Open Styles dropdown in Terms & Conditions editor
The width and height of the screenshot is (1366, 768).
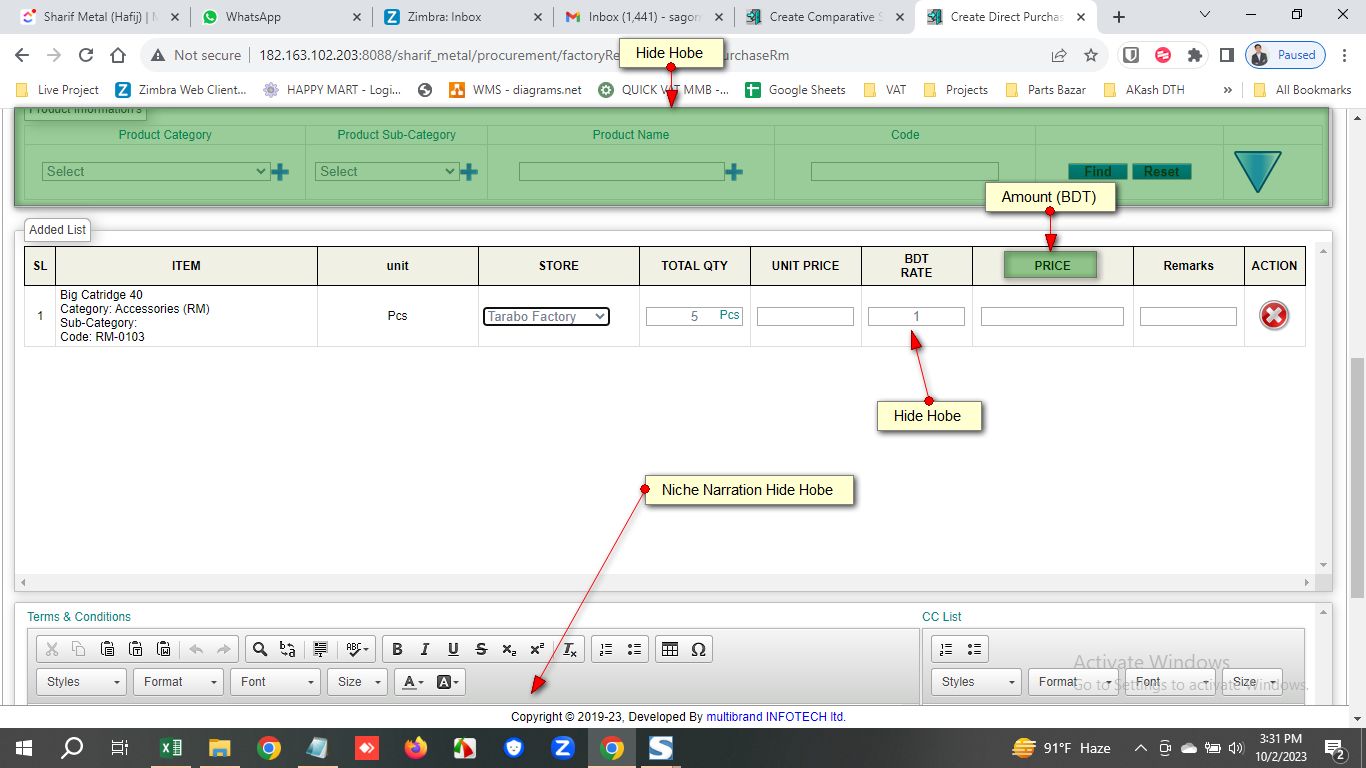coord(82,682)
